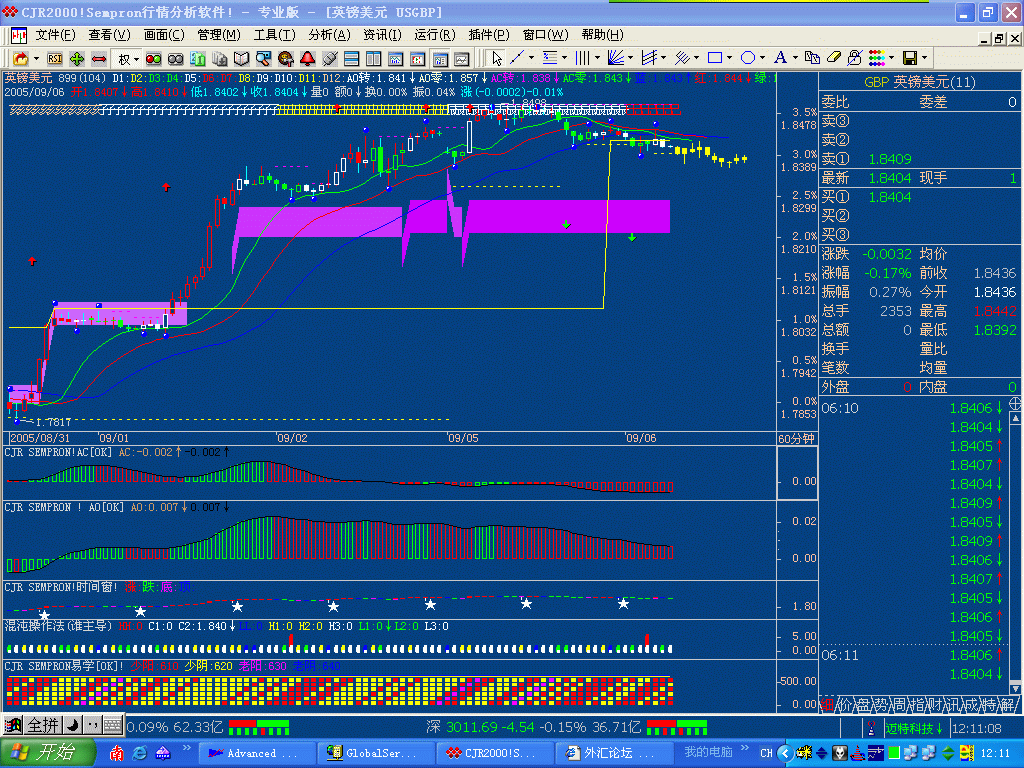
Task: Open the 查看(V) menu
Action: click(110, 35)
